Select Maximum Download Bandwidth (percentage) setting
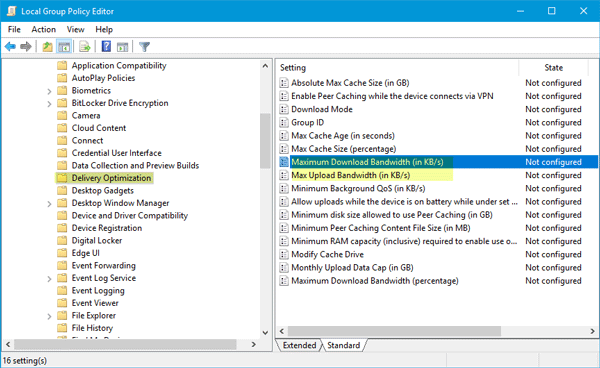The width and height of the screenshot is (600, 368). (375, 281)
